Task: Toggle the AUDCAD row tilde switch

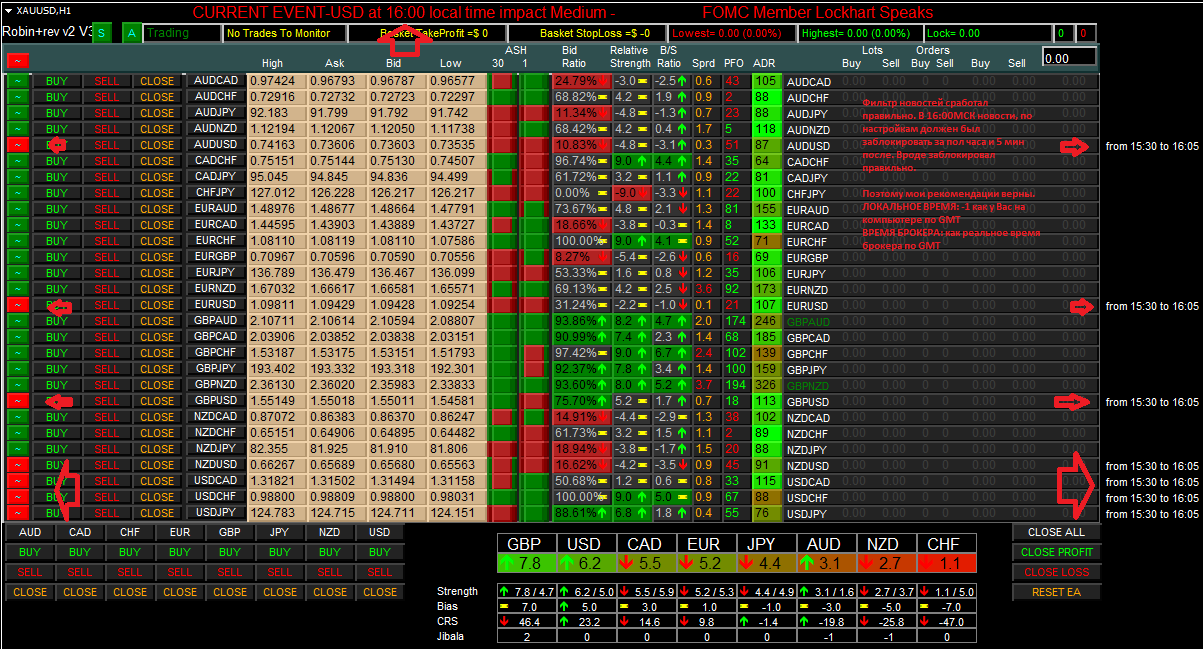Action: (17, 81)
